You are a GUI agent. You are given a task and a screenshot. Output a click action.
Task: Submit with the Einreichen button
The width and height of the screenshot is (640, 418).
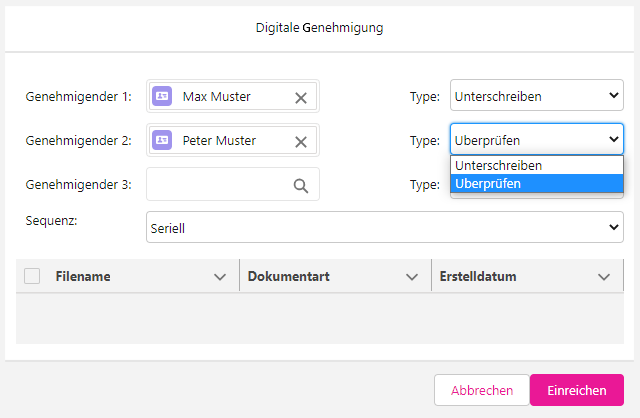point(576,390)
